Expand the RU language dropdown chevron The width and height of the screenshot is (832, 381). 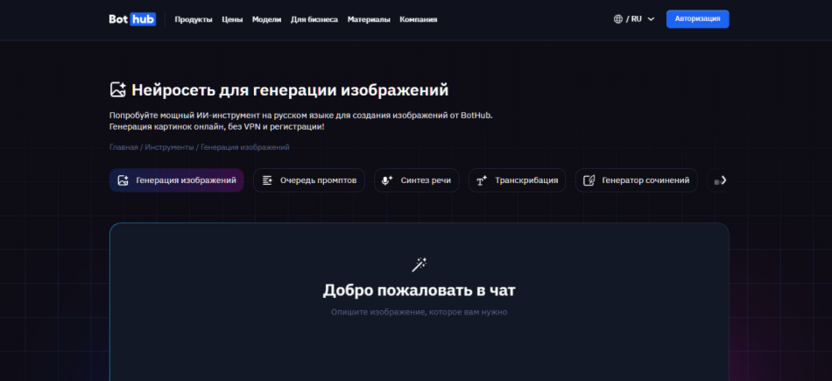pyautogui.click(x=651, y=19)
